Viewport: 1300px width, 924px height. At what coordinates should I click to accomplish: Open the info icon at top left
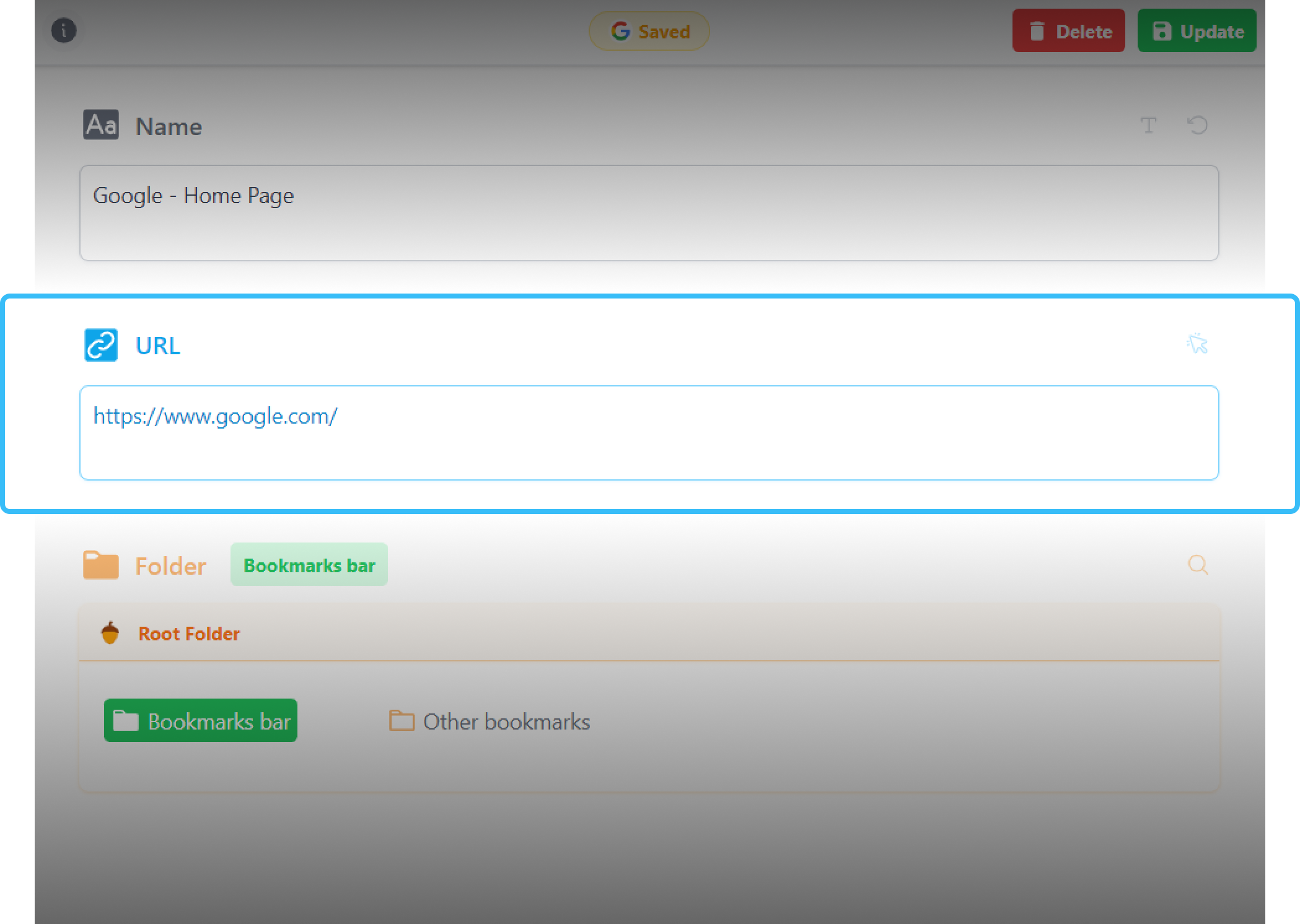pos(63,30)
